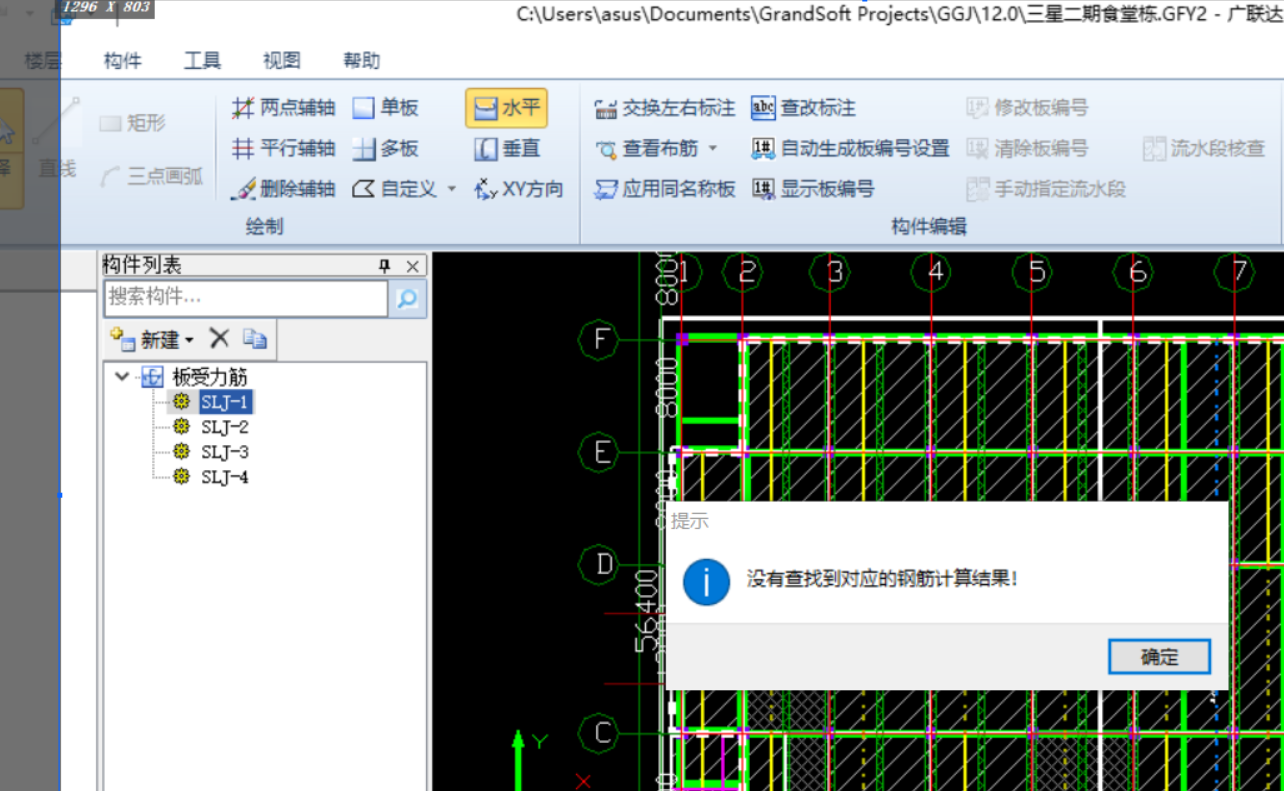The height and width of the screenshot is (791, 1284).
Task: Select the 自定义 custom range tool
Action: [396, 189]
